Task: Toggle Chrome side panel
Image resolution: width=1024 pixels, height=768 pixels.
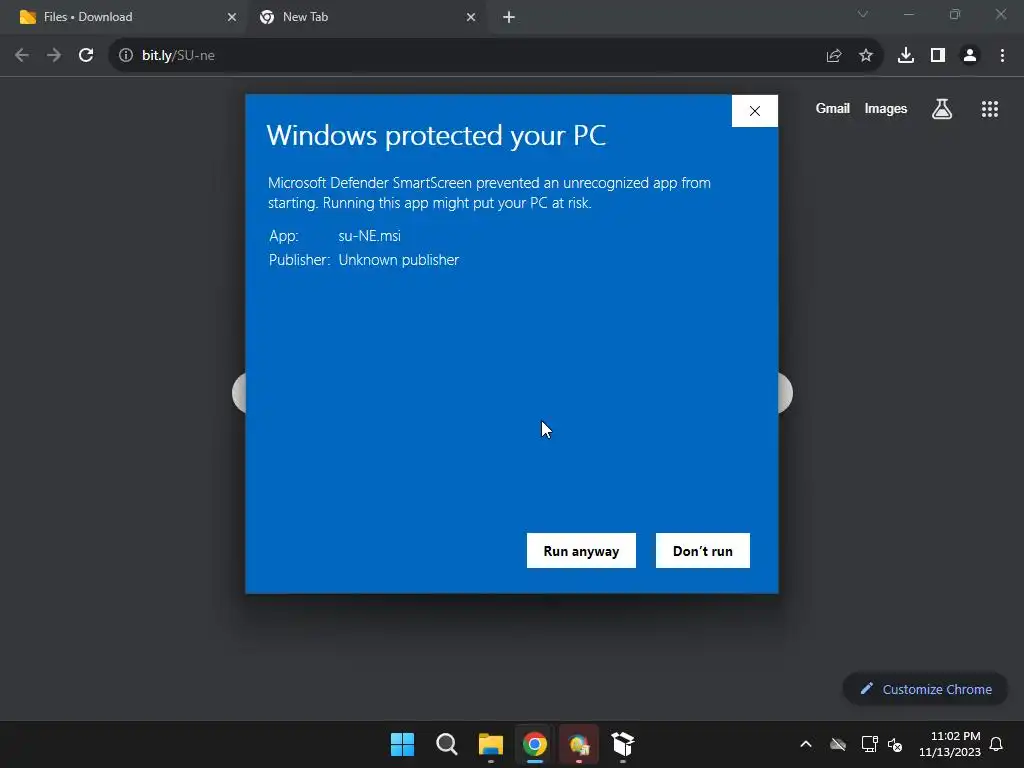Action: (x=938, y=56)
